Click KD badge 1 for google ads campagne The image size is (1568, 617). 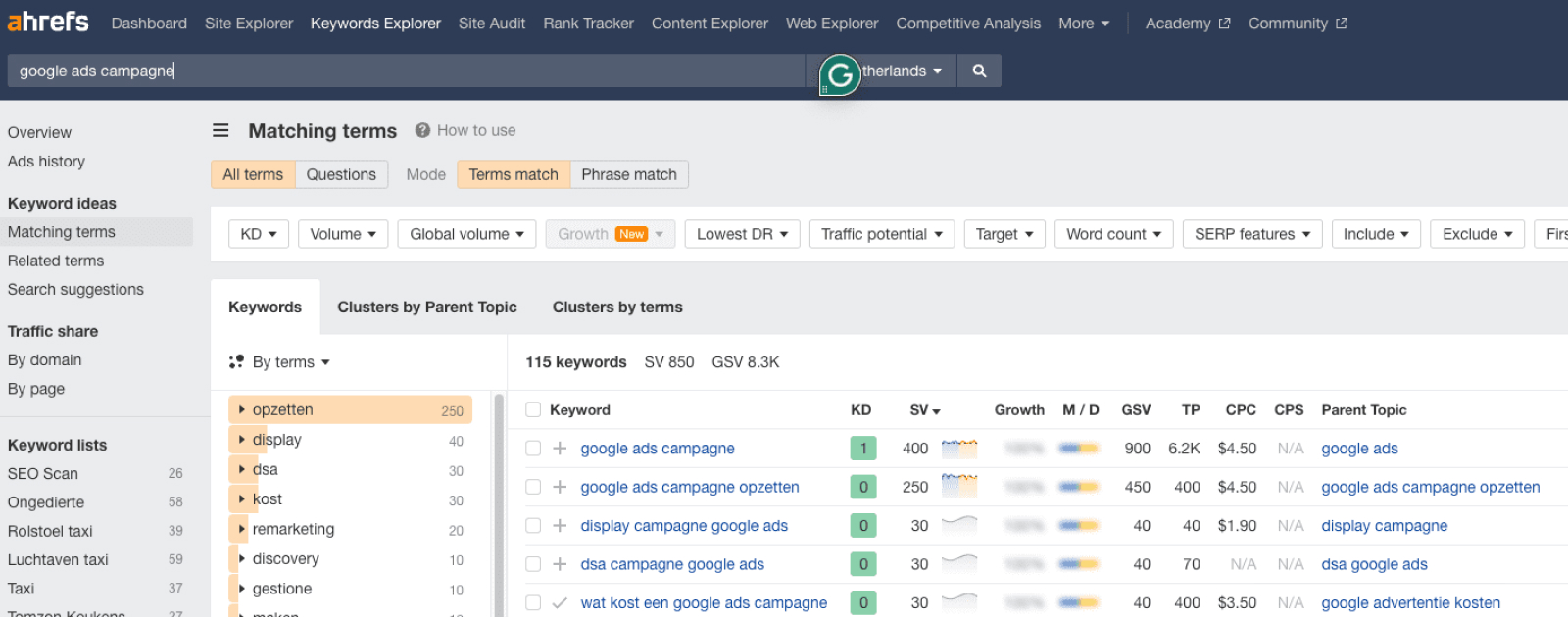pyautogui.click(x=862, y=448)
